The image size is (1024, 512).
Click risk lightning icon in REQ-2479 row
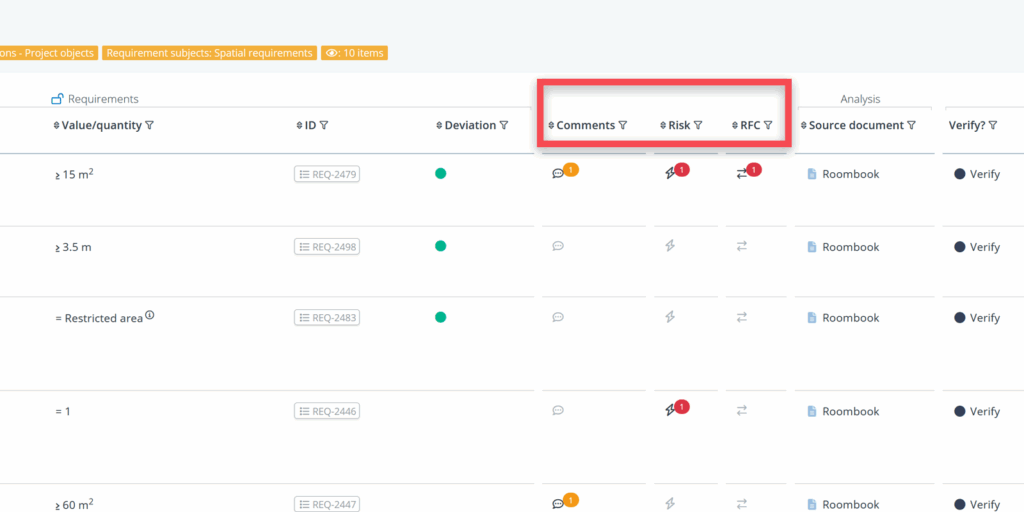[670, 174]
